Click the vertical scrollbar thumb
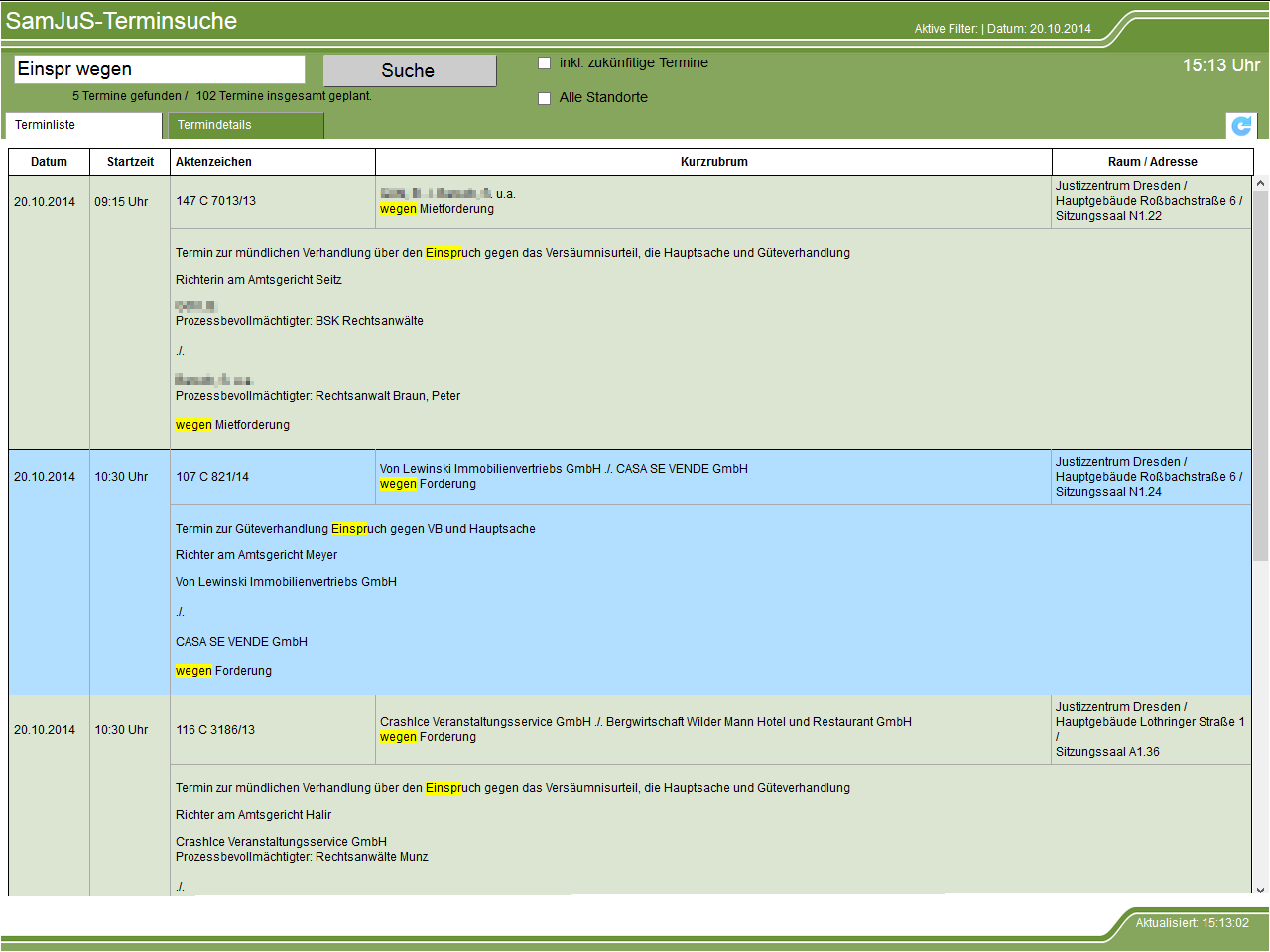The image size is (1270, 952). [1260, 377]
